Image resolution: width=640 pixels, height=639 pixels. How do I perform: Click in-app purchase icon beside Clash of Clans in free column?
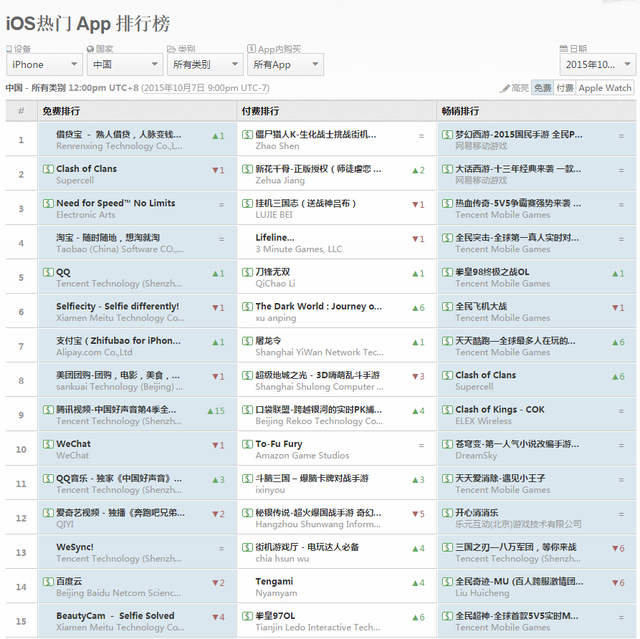point(48,169)
